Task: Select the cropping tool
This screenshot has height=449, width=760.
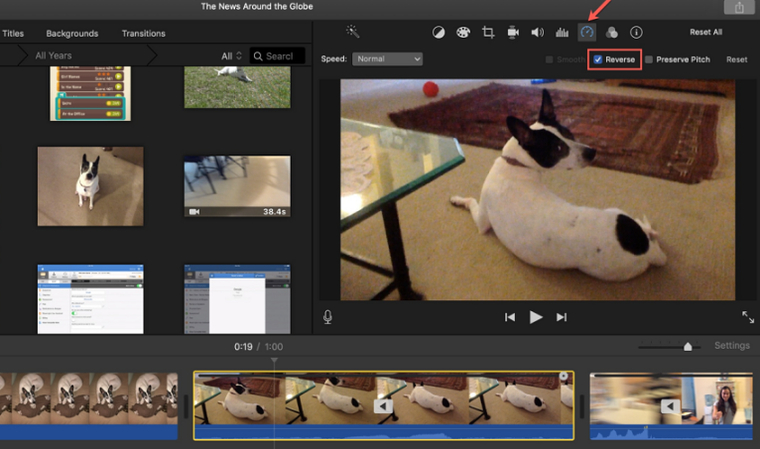Action: pos(488,32)
